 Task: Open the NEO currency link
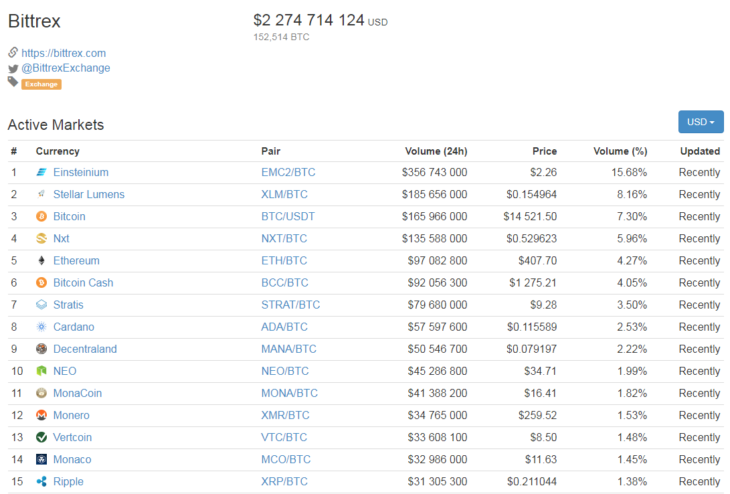click(x=65, y=371)
